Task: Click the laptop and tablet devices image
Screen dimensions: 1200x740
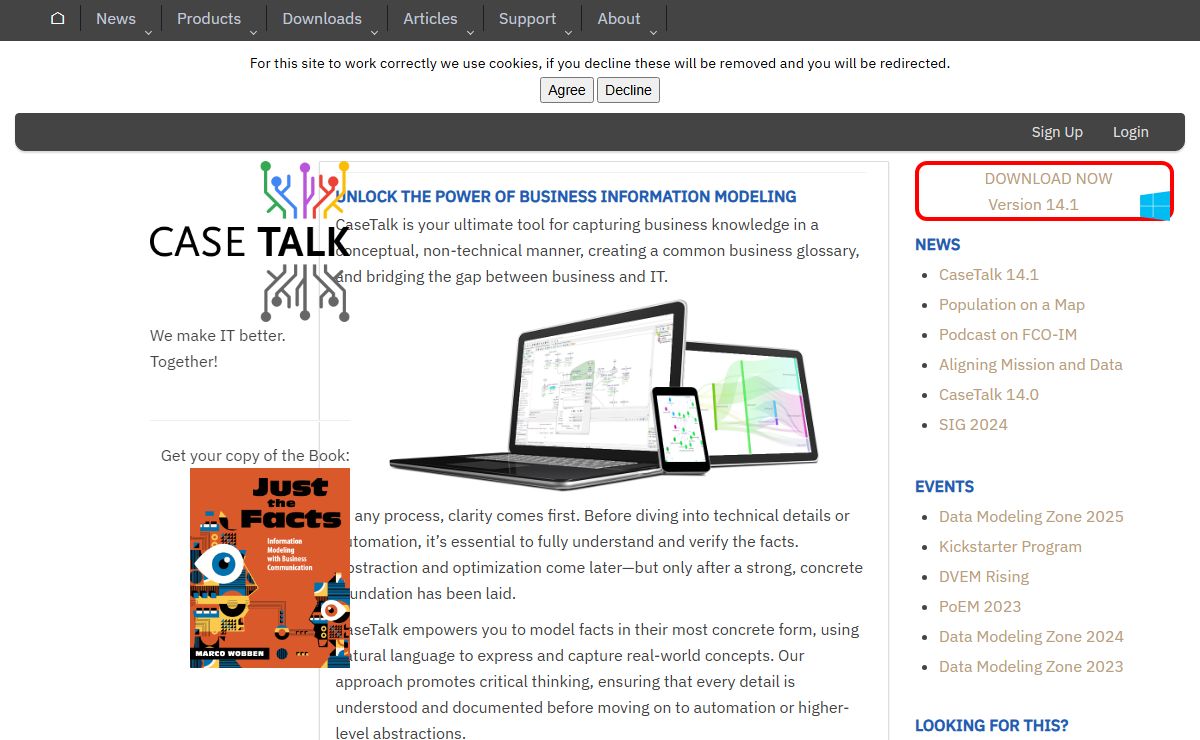Action: (603, 393)
